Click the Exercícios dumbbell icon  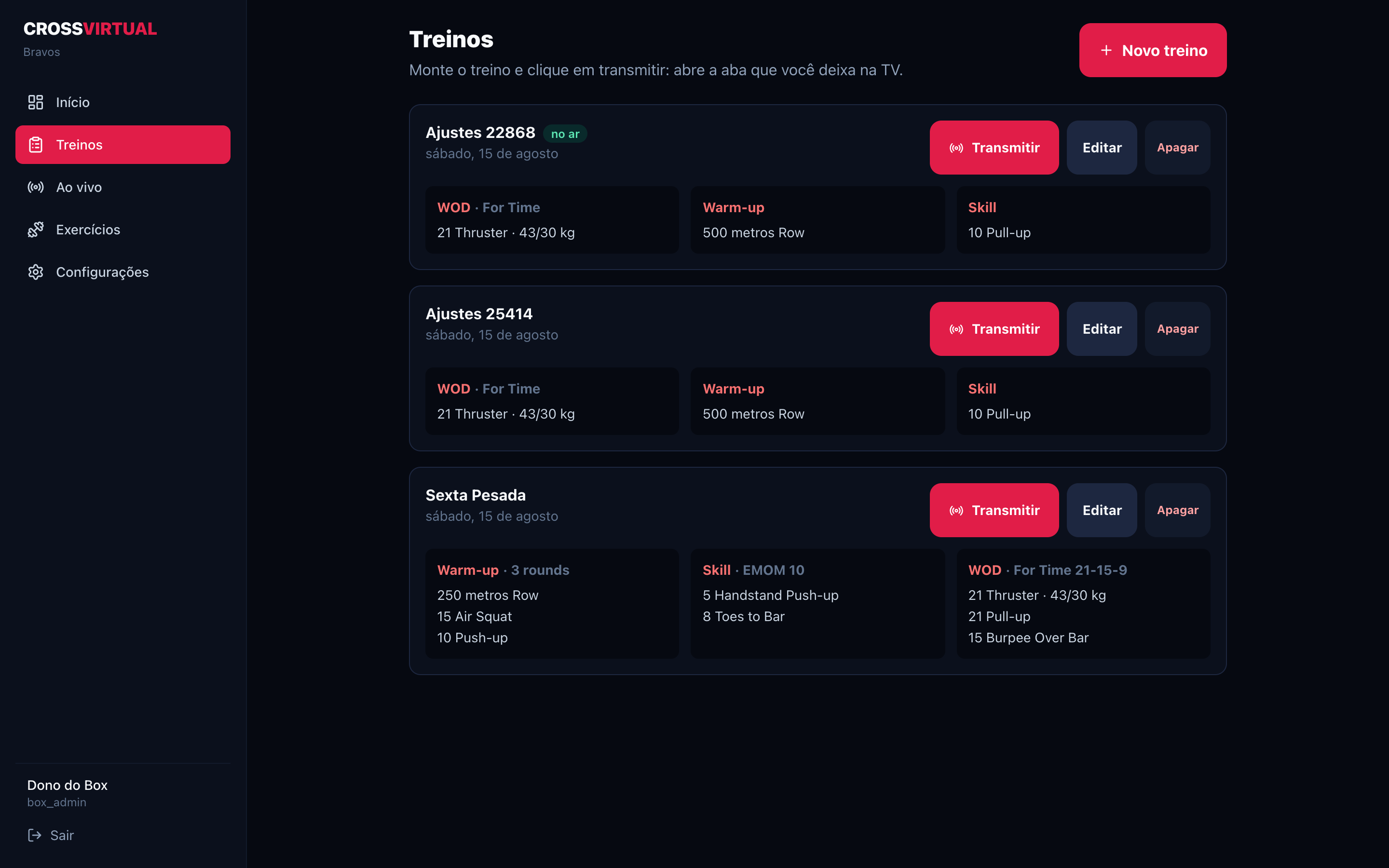coord(36,230)
